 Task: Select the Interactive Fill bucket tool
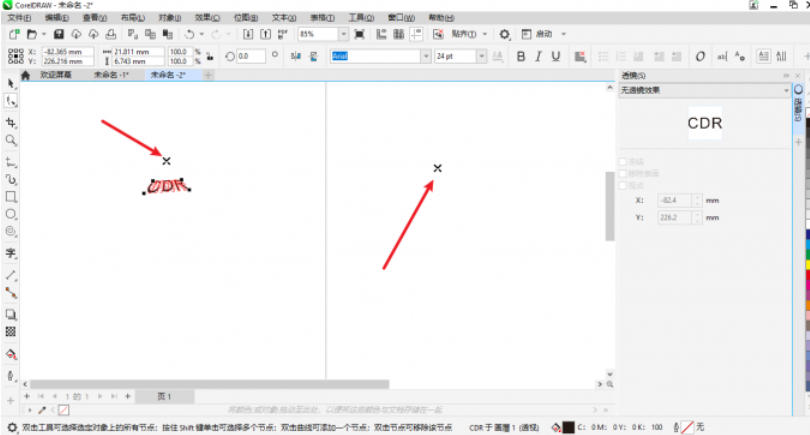click(x=11, y=354)
